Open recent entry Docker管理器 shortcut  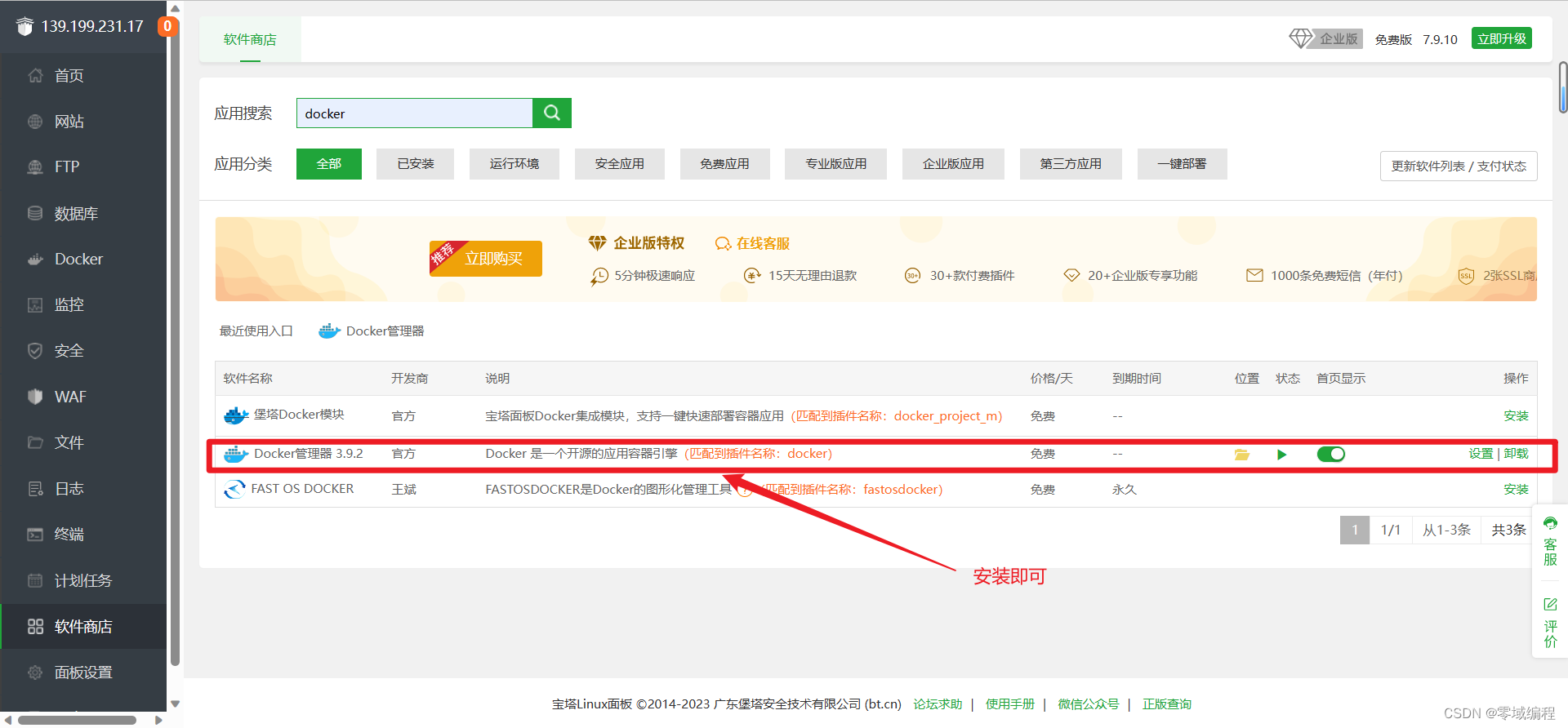coord(372,331)
